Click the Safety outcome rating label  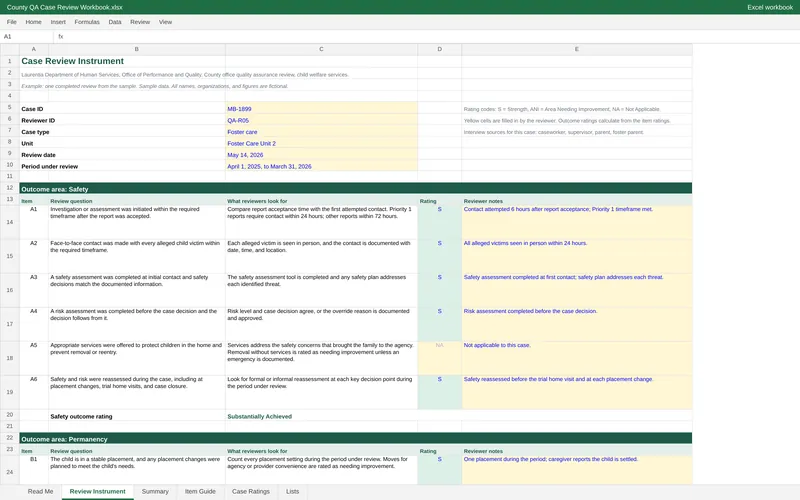point(81,416)
